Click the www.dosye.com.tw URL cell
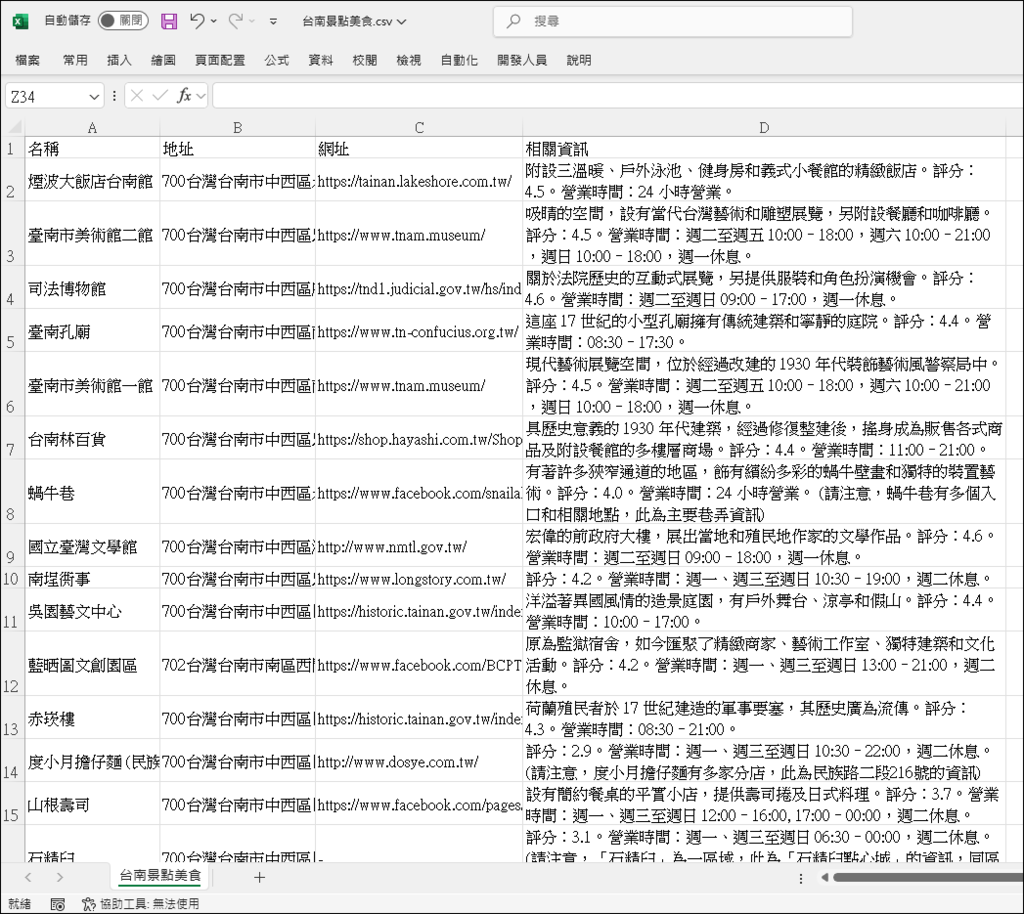Screen dimensions: 1024x914 tap(419, 761)
